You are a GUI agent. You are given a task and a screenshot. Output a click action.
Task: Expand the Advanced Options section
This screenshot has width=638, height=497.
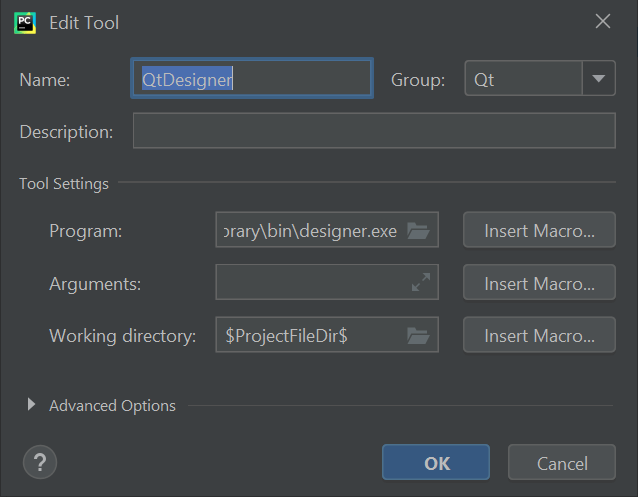pos(31,404)
